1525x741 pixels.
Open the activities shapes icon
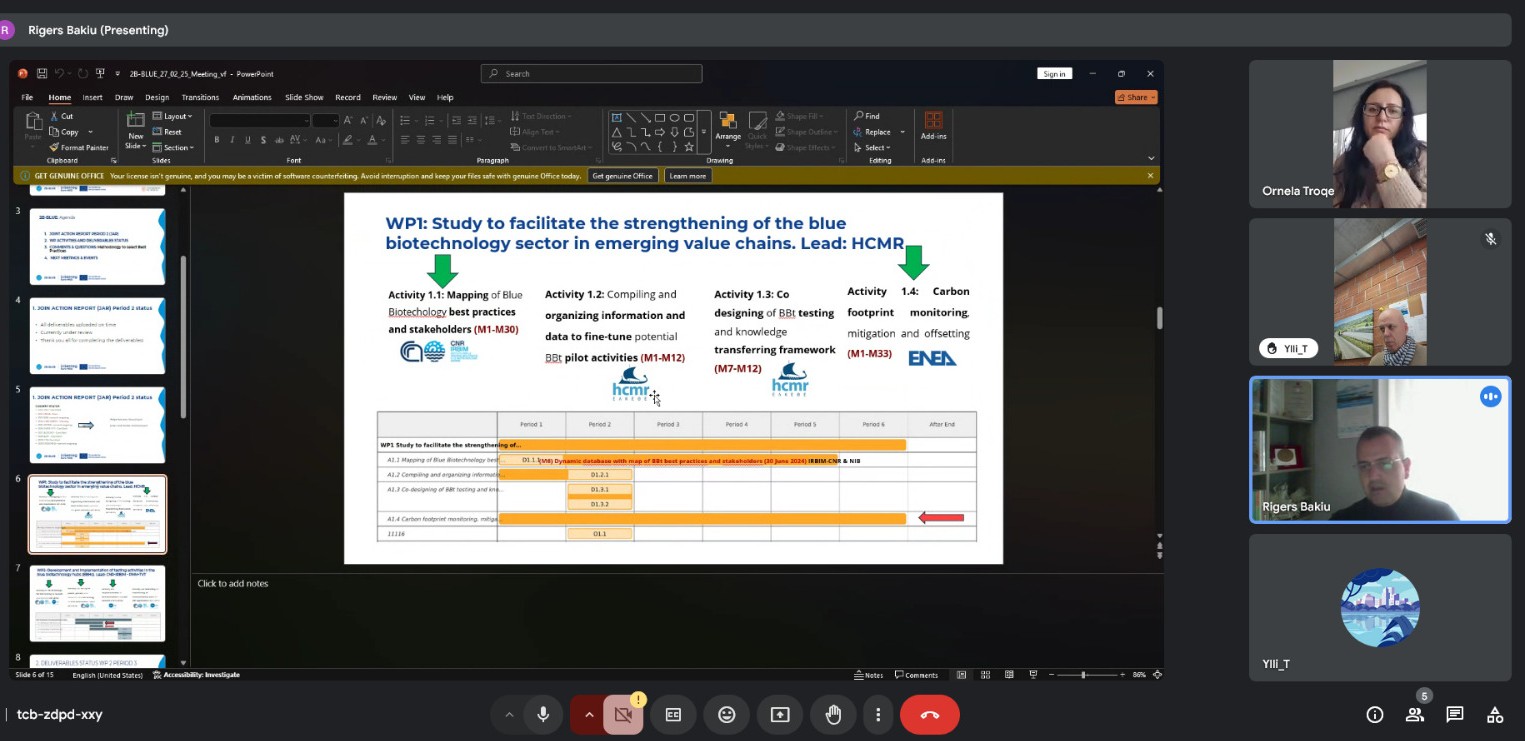(1495, 714)
